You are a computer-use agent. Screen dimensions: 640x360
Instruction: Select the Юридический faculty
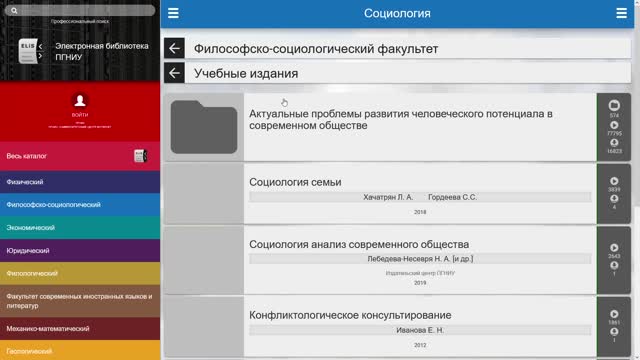coord(80,250)
